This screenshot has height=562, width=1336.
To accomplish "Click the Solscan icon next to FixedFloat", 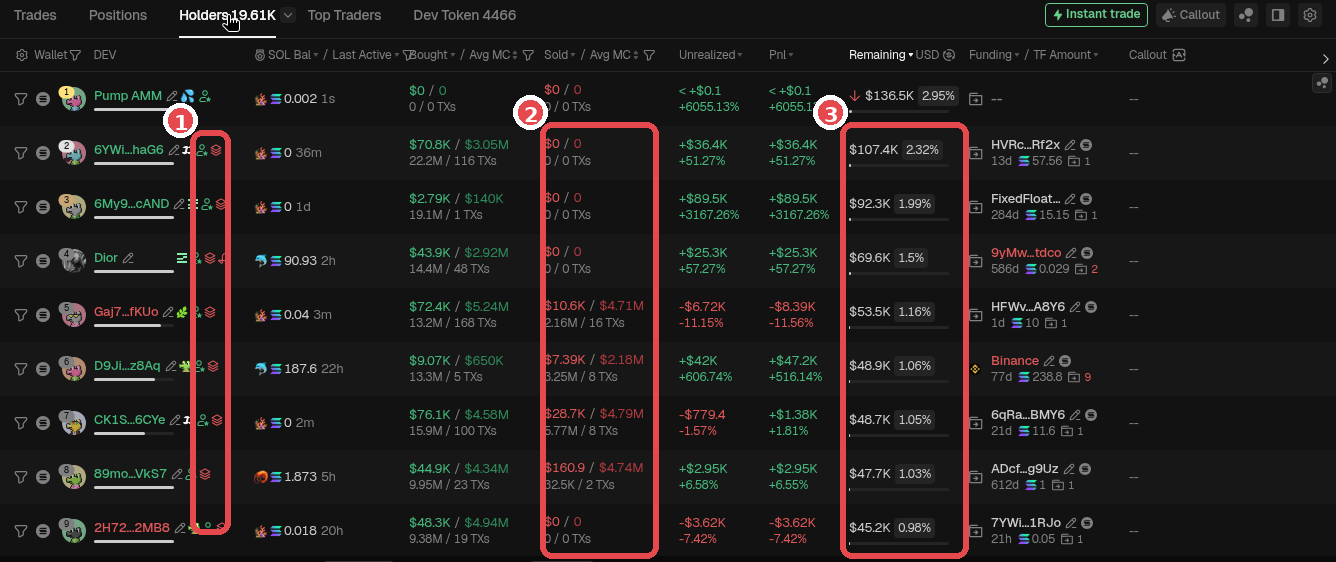I will [1086, 199].
